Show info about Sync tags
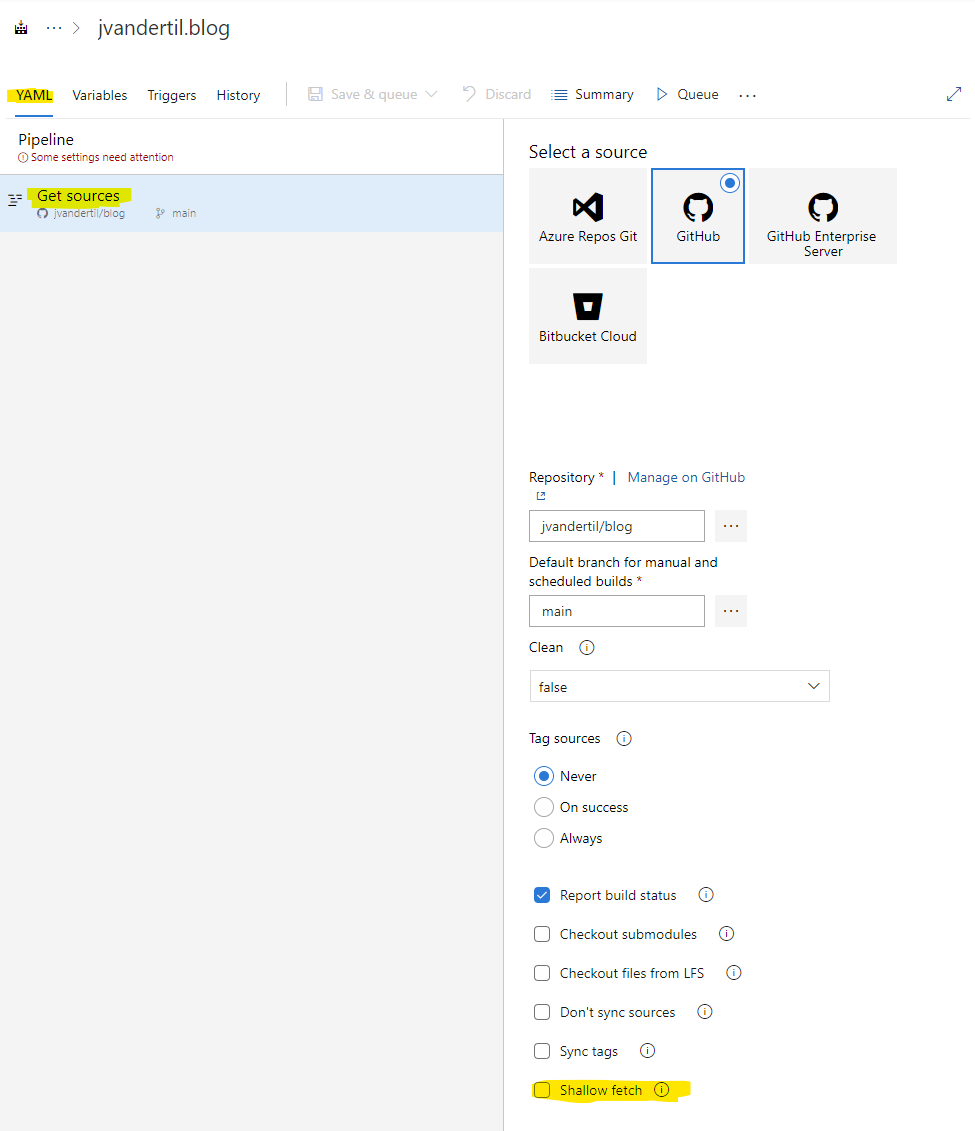975x1131 pixels. [x=648, y=1051]
